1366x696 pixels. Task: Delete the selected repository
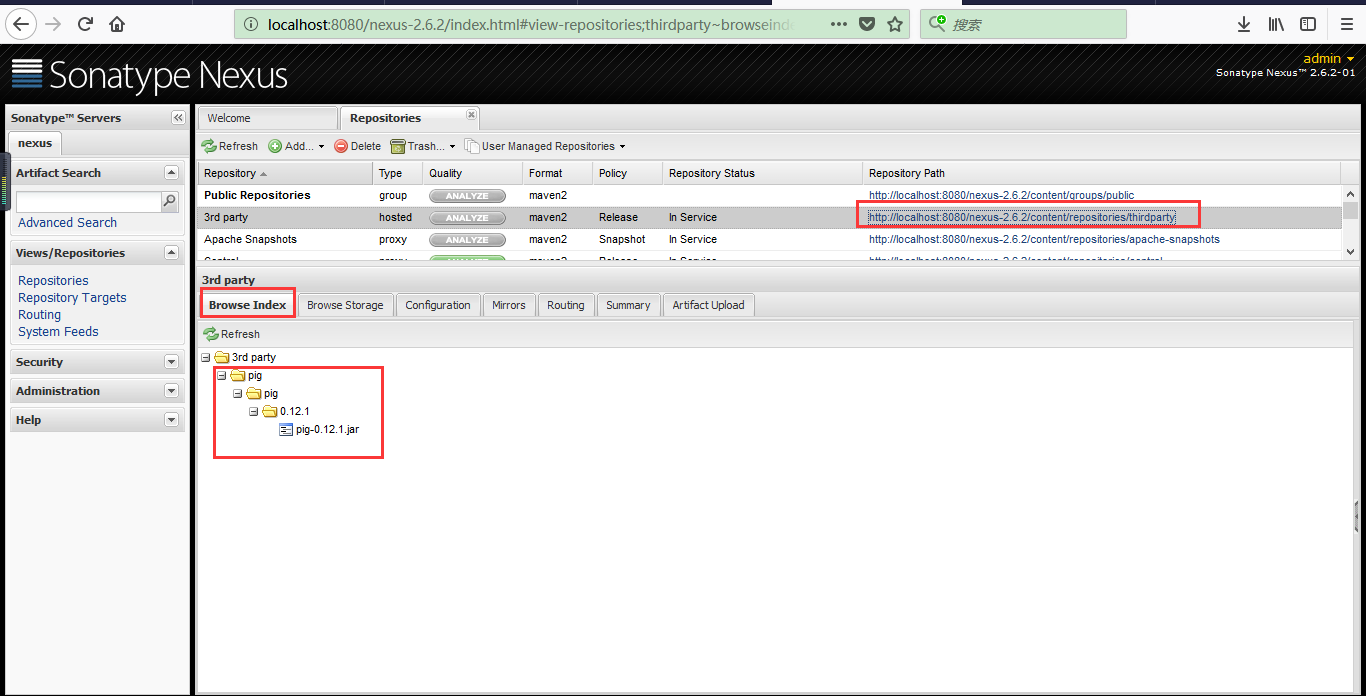pos(357,146)
